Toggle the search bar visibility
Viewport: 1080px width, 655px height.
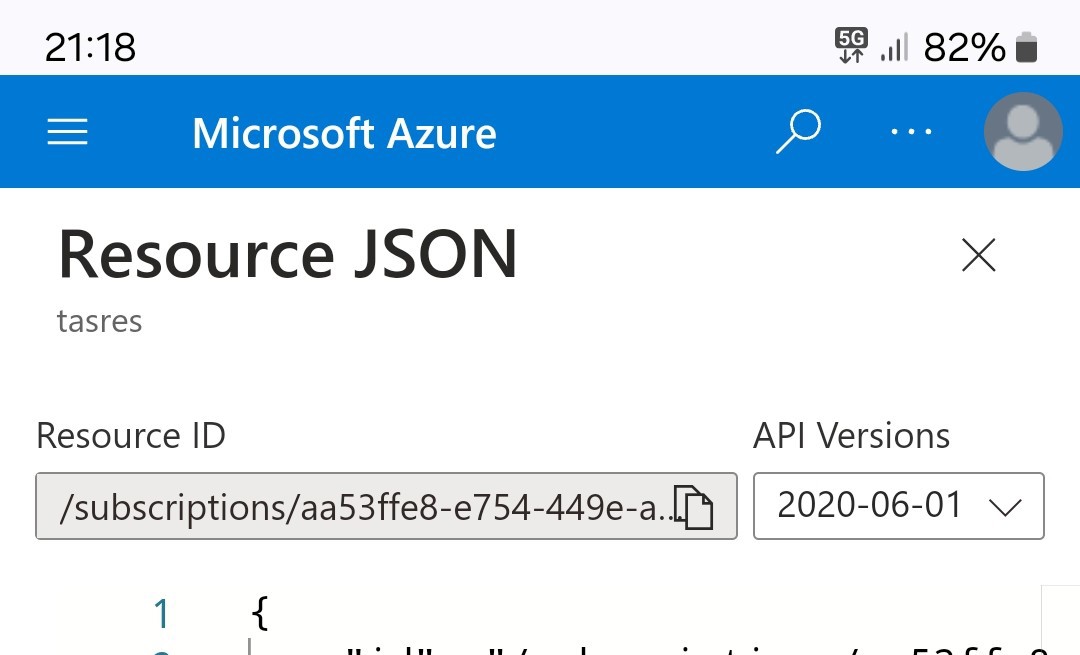tap(797, 131)
